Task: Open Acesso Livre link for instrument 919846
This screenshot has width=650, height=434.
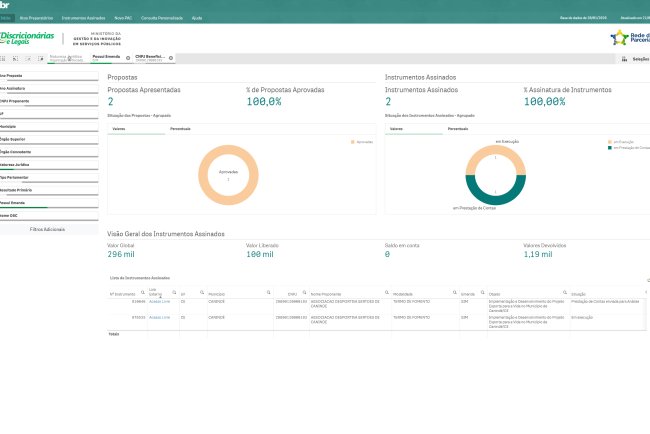Action: point(160,302)
